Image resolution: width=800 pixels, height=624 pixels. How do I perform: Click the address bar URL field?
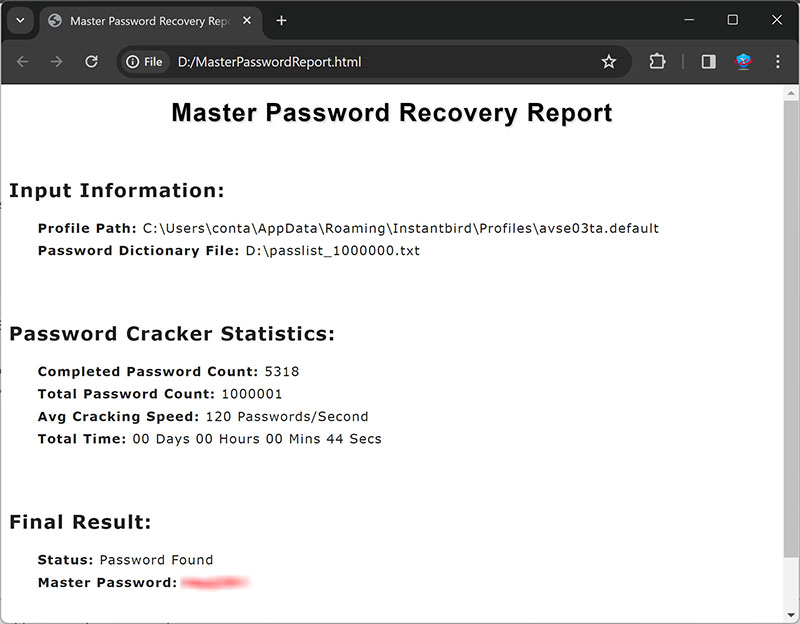pos(380,62)
